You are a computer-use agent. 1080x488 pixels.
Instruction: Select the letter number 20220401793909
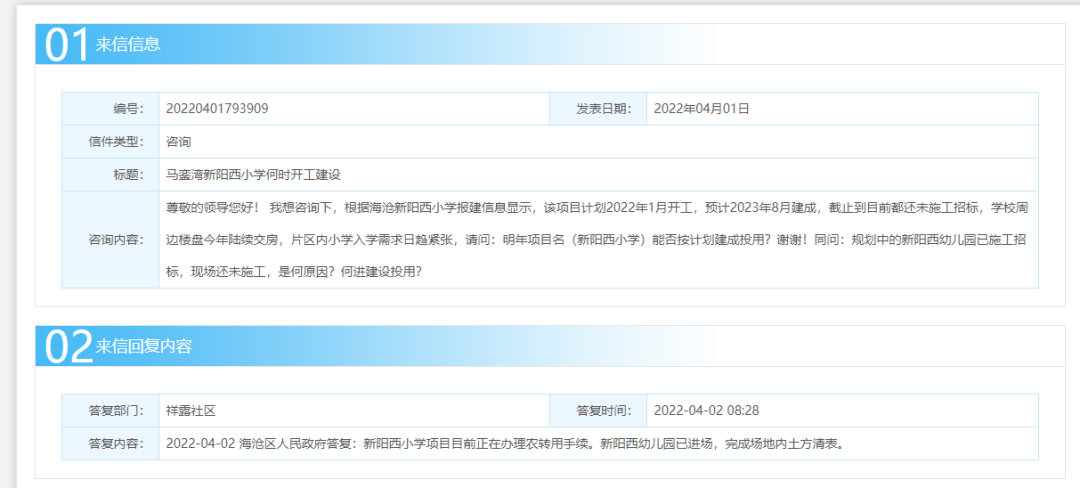click(x=217, y=109)
